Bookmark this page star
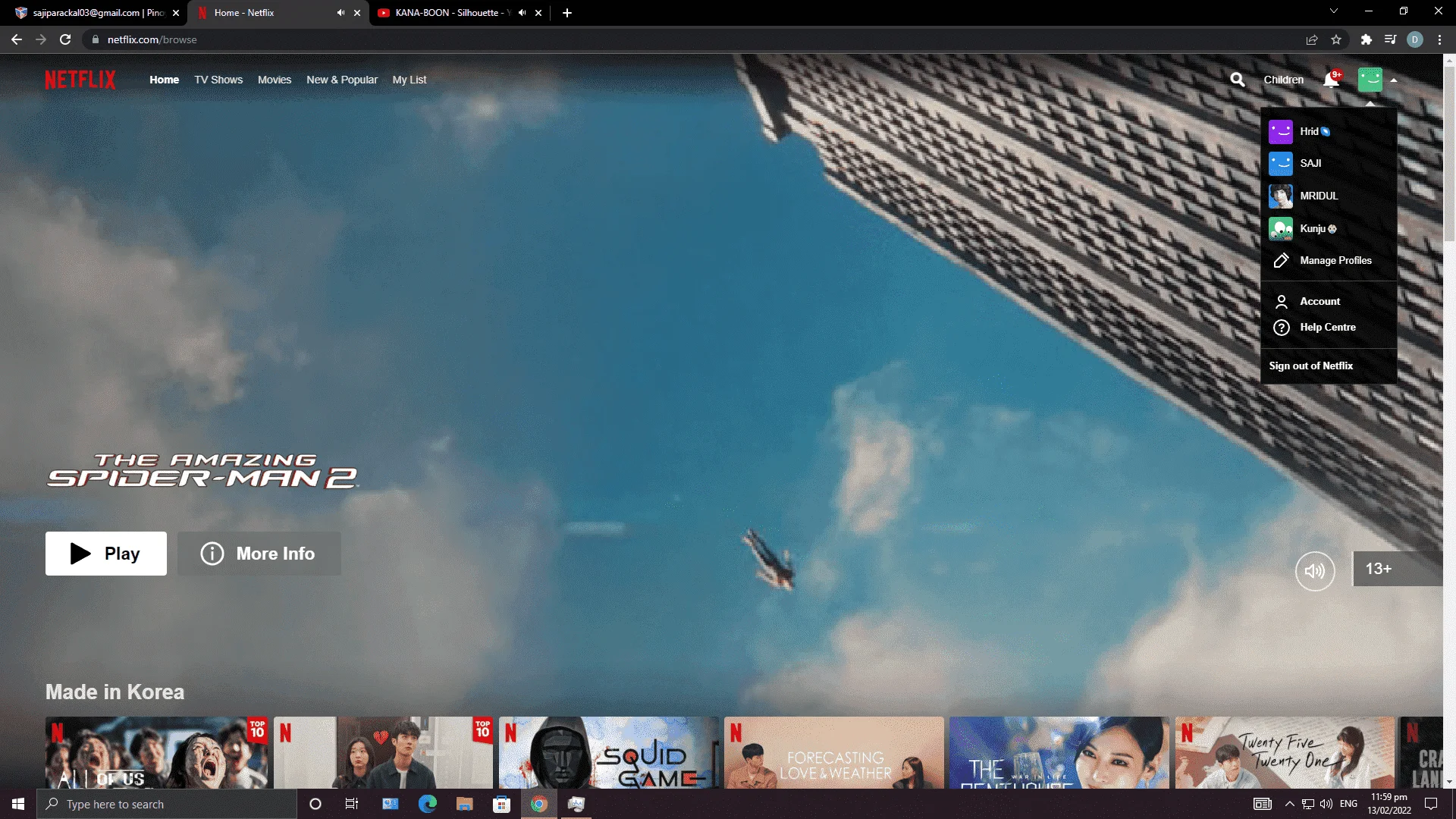 (1336, 39)
